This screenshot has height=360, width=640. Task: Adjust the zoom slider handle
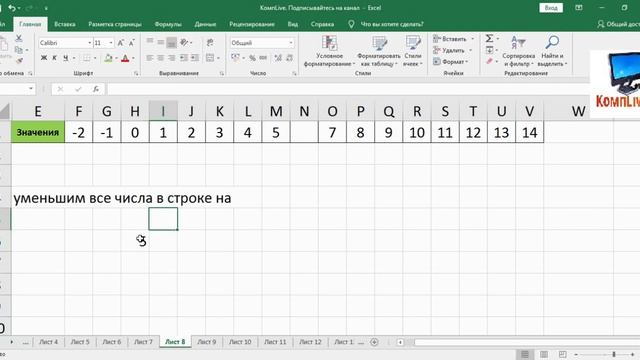pyautogui.click(x=613, y=354)
